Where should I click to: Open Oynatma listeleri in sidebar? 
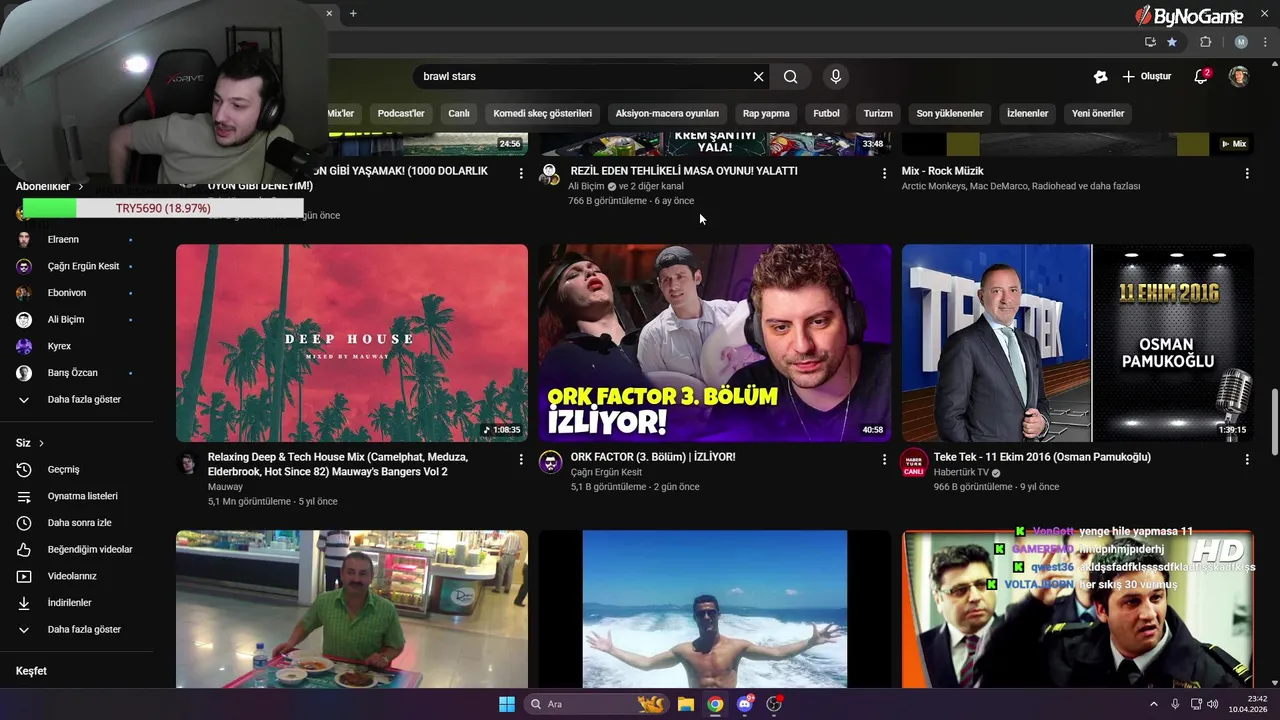pos(77,496)
